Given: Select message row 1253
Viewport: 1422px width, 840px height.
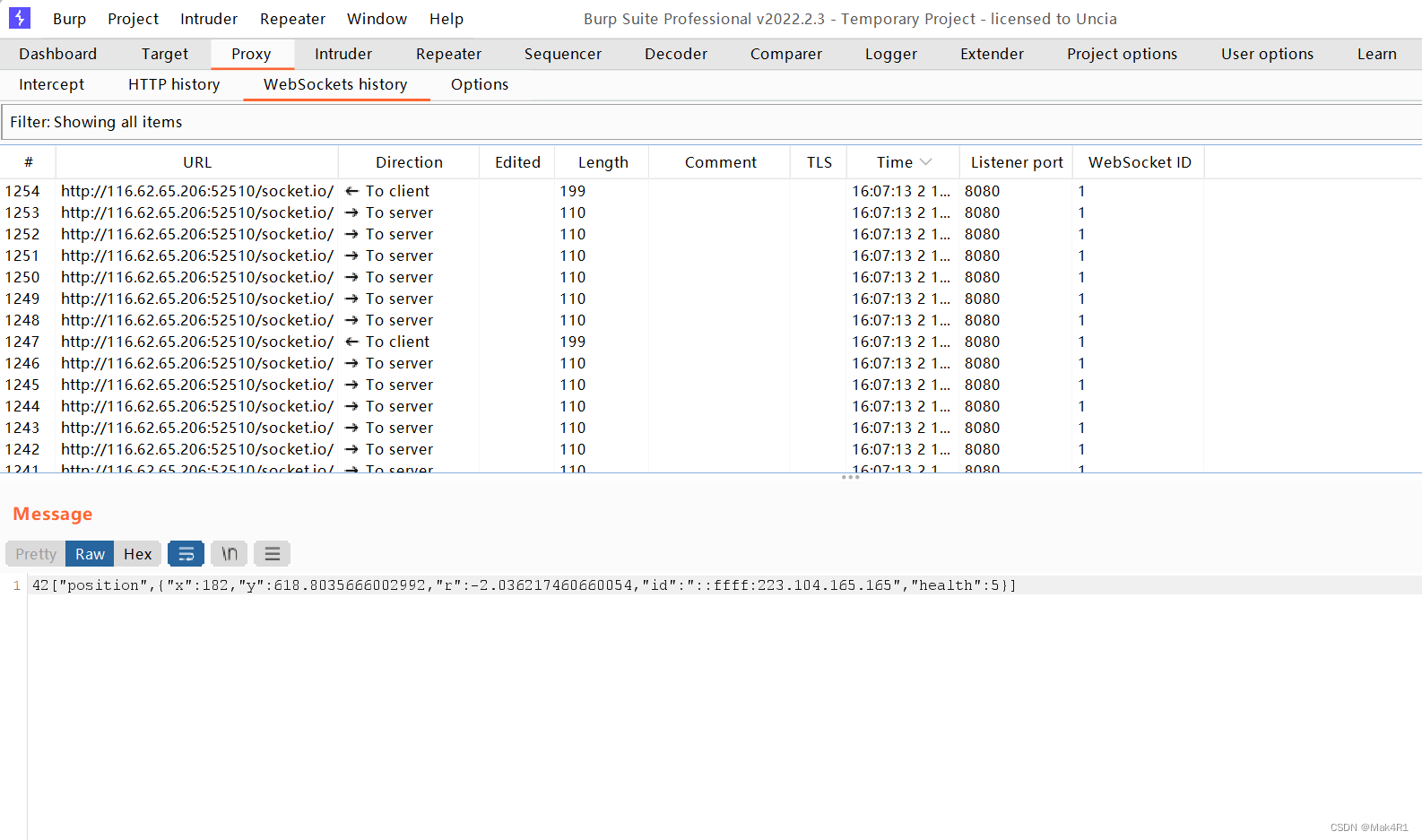Looking at the screenshot, I should [x=603, y=212].
